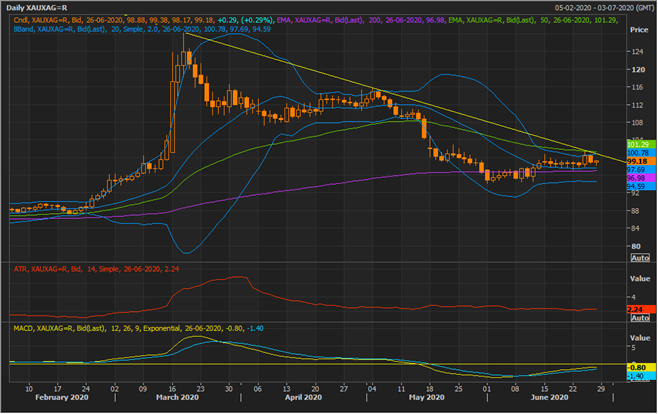658x414 pixels.
Task: Click the blue 94.59 price tag
Action: [x=641, y=186]
